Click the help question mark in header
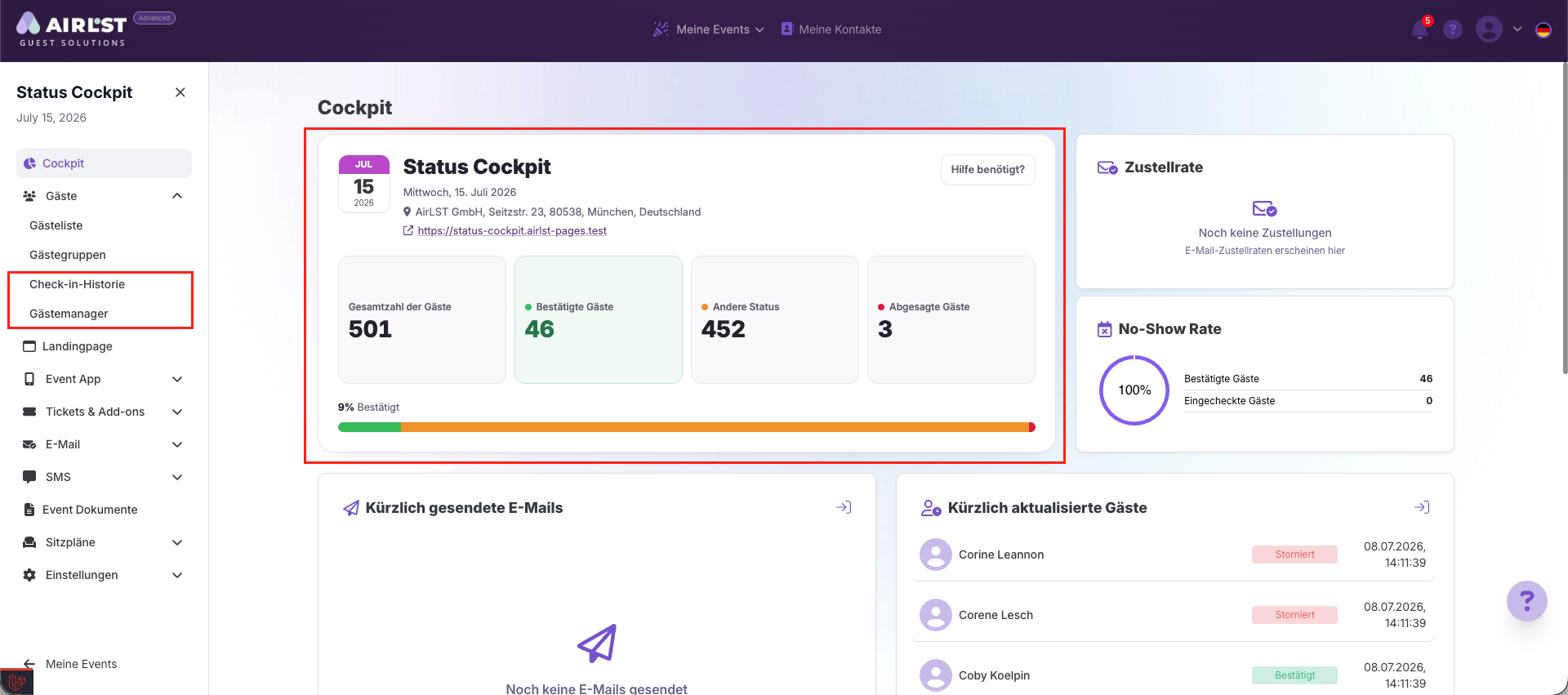Screen dimensions: 1568x695 click(x=1453, y=29)
